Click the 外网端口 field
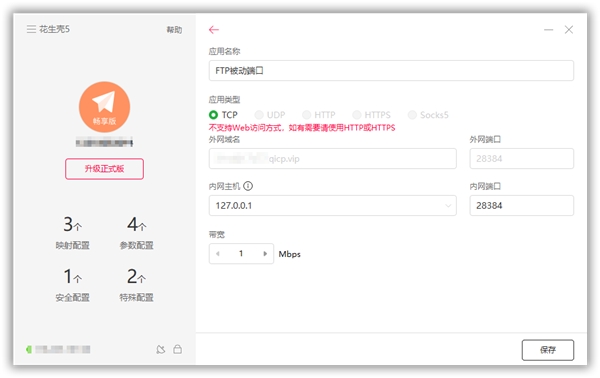 (x=522, y=158)
